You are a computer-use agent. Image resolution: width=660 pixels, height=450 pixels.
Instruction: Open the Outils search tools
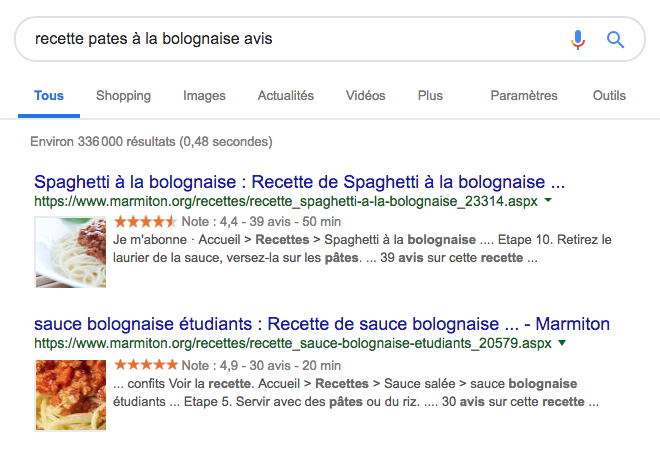(x=609, y=96)
